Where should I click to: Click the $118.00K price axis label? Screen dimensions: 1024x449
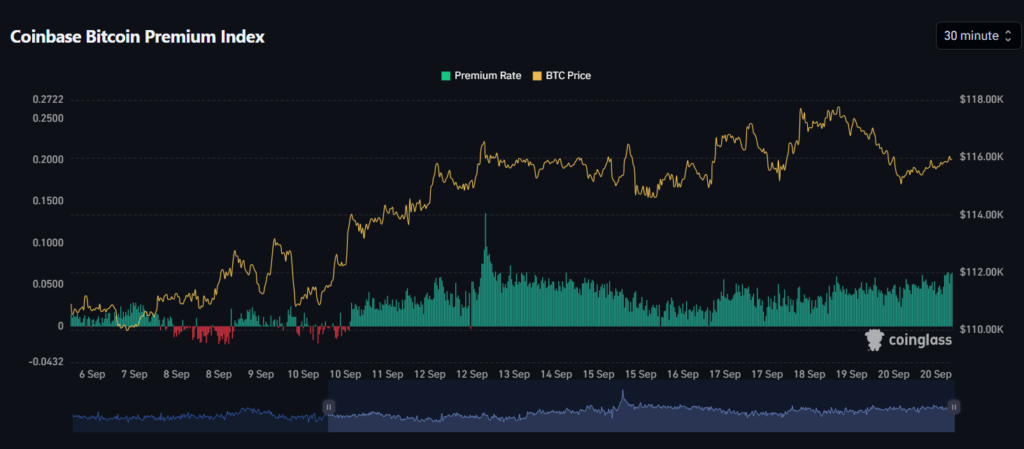(x=980, y=100)
